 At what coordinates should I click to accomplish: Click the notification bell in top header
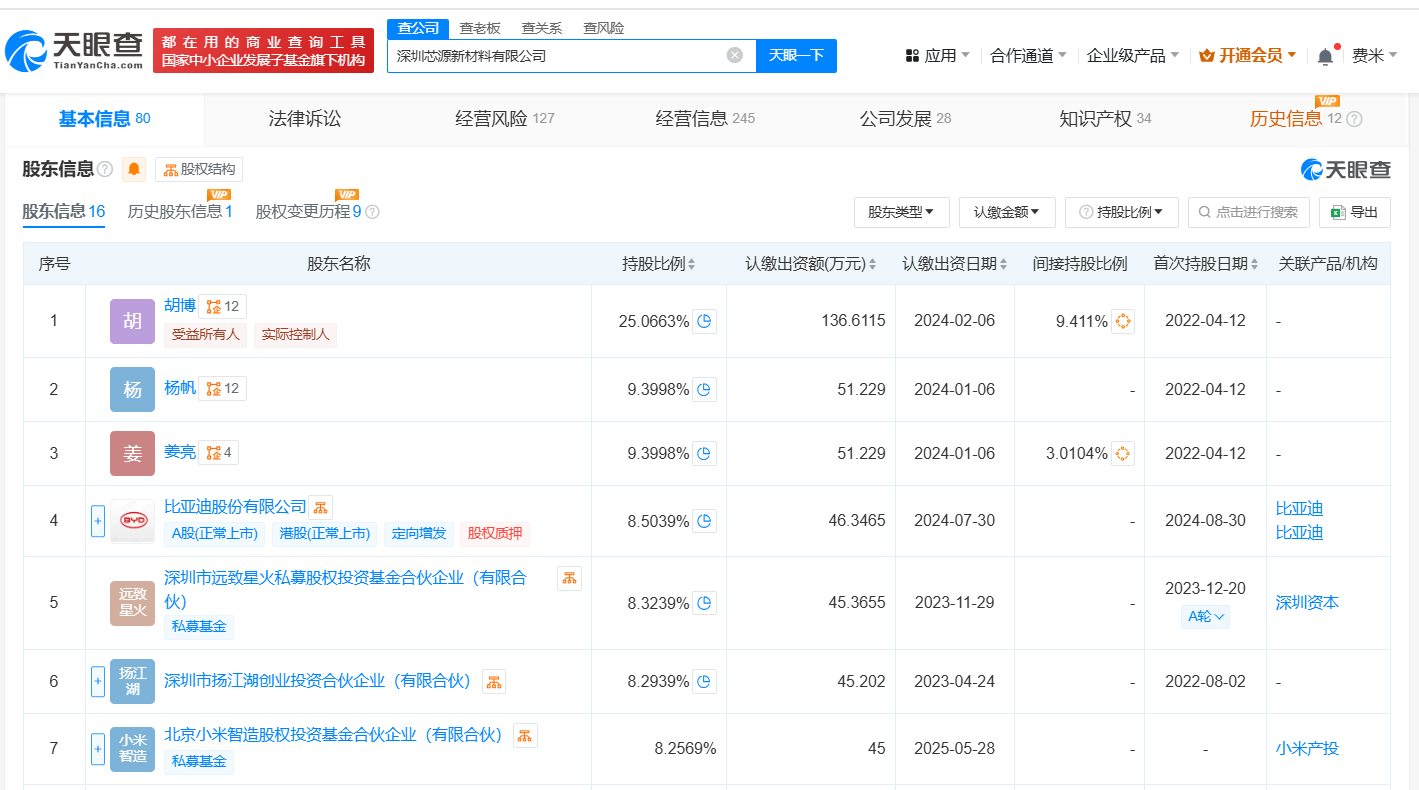click(x=1325, y=56)
